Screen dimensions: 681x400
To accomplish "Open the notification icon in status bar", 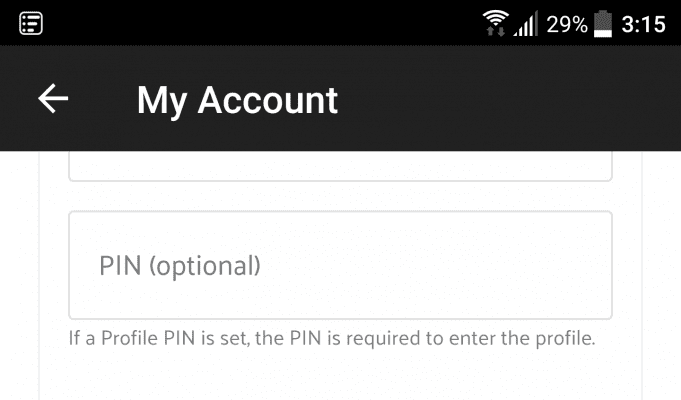I will (x=31, y=23).
